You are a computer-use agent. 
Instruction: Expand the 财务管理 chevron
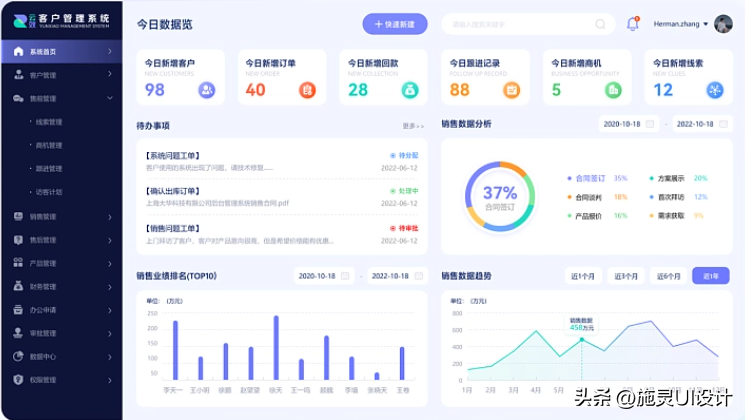click(110, 287)
